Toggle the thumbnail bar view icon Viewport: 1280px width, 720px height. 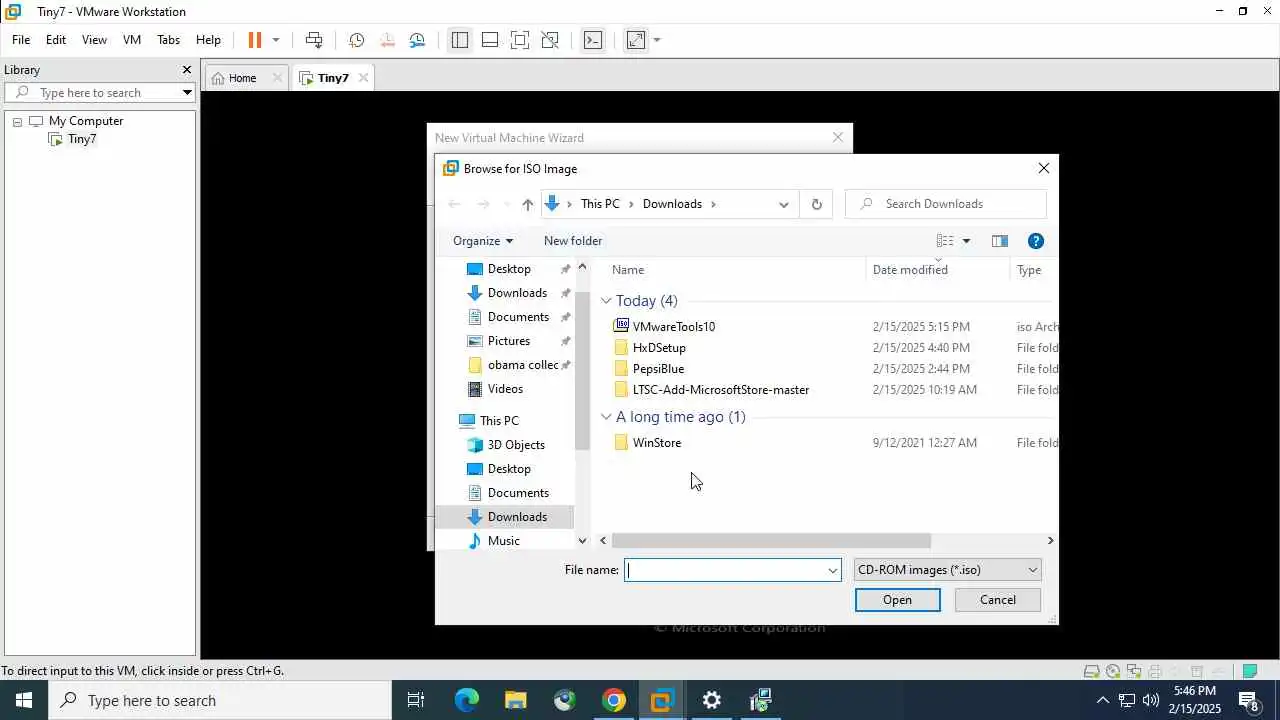tap(490, 40)
